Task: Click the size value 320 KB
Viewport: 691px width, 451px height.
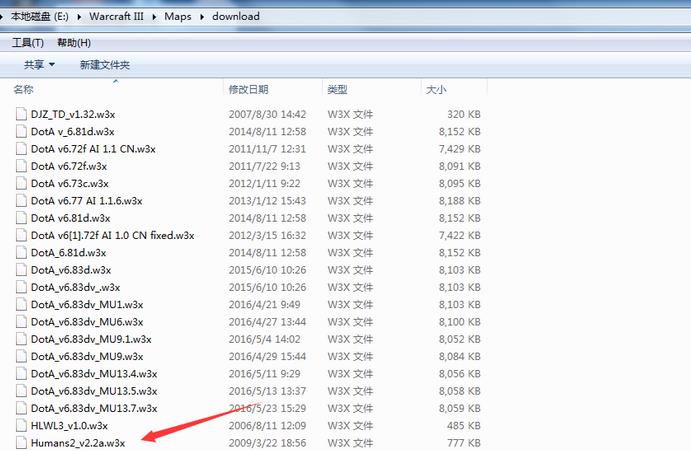Action: 464,114
